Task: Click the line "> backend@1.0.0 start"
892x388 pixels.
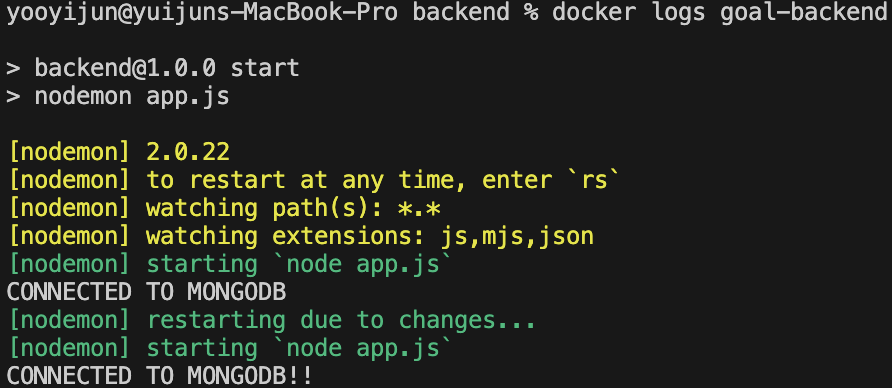Action: point(152,68)
